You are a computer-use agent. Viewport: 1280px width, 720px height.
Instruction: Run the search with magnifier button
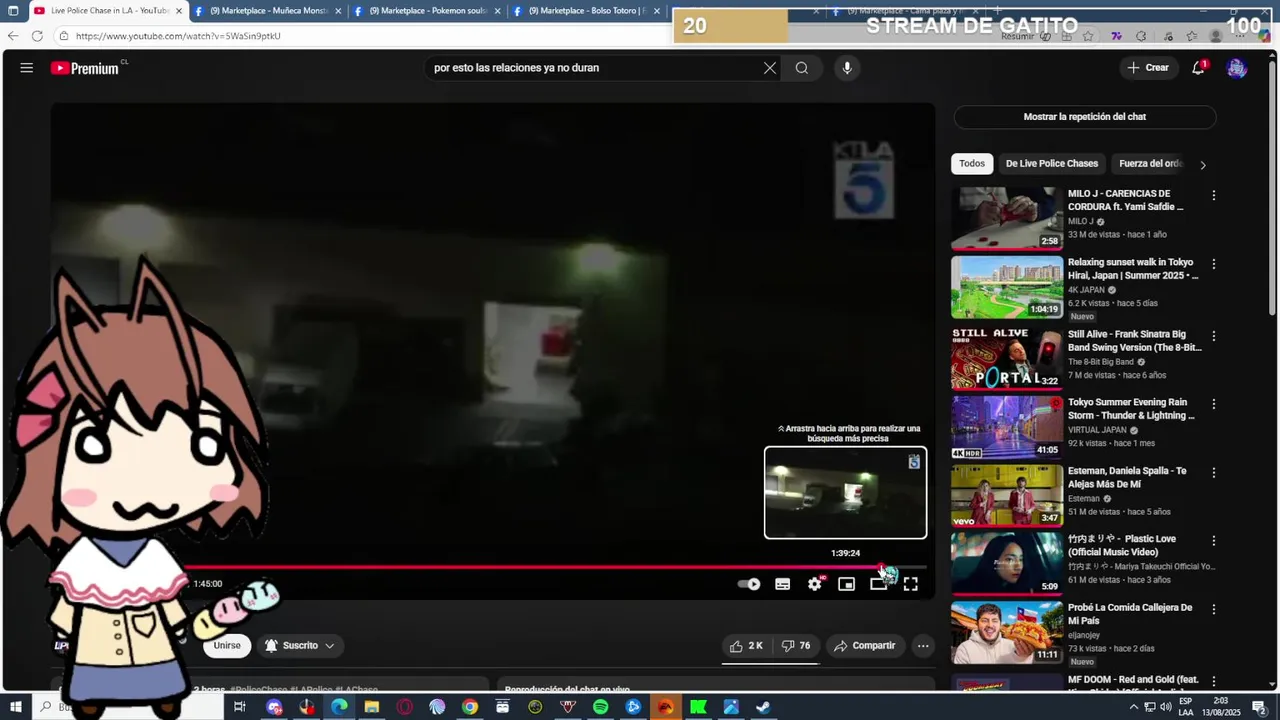pyautogui.click(x=802, y=68)
